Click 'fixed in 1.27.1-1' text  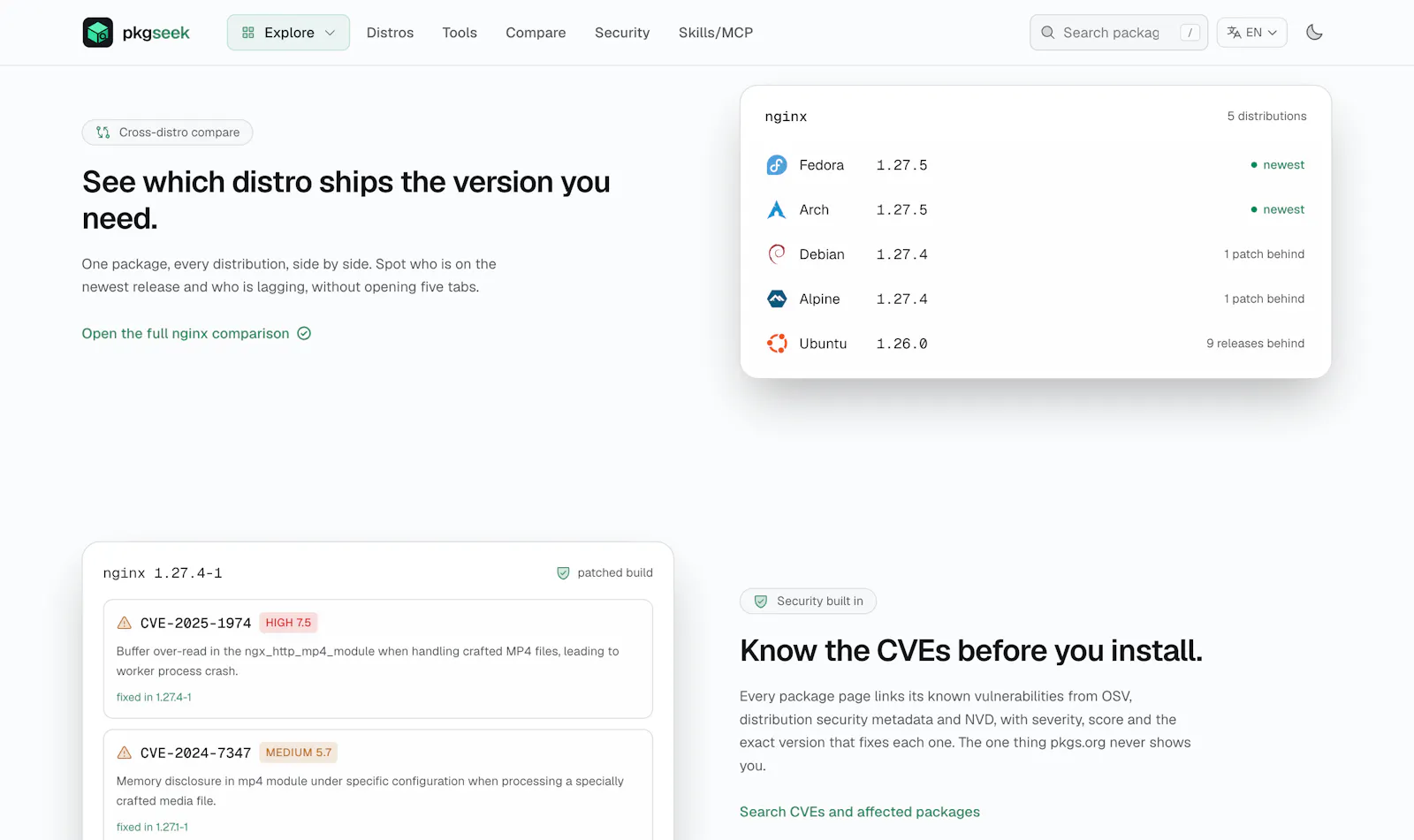click(152, 827)
